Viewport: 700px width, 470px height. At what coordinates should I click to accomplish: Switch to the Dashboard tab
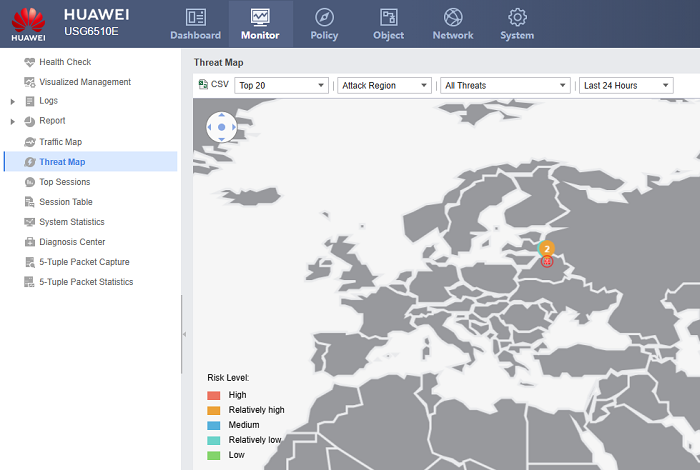pos(195,24)
